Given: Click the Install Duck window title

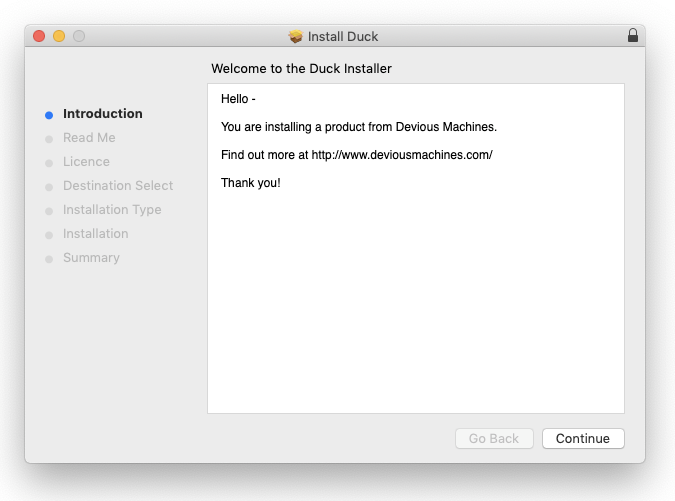Looking at the screenshot, I should coord(343,37).
